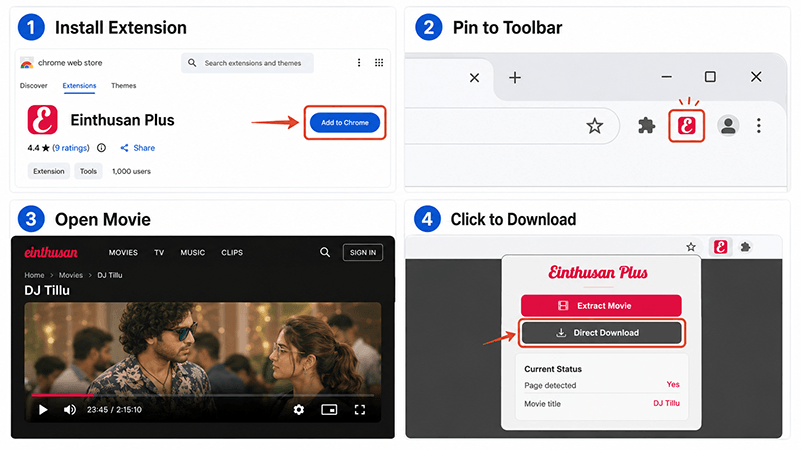Go to Movies breadcrumb
The width and height of the screenshot is (801, 450).
tap(70, 275)
